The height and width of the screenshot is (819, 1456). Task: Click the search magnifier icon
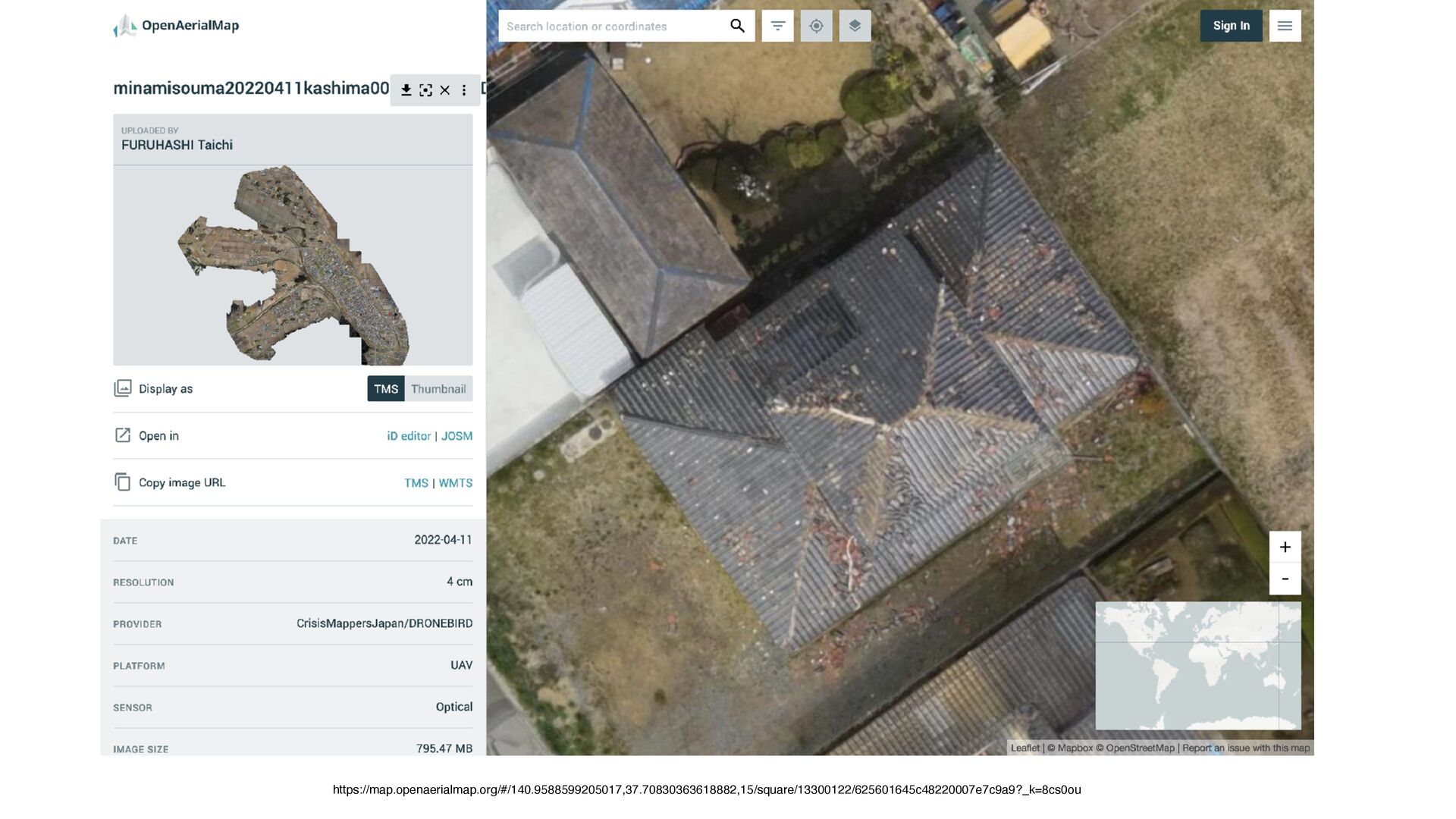click(x=737, y=26)
